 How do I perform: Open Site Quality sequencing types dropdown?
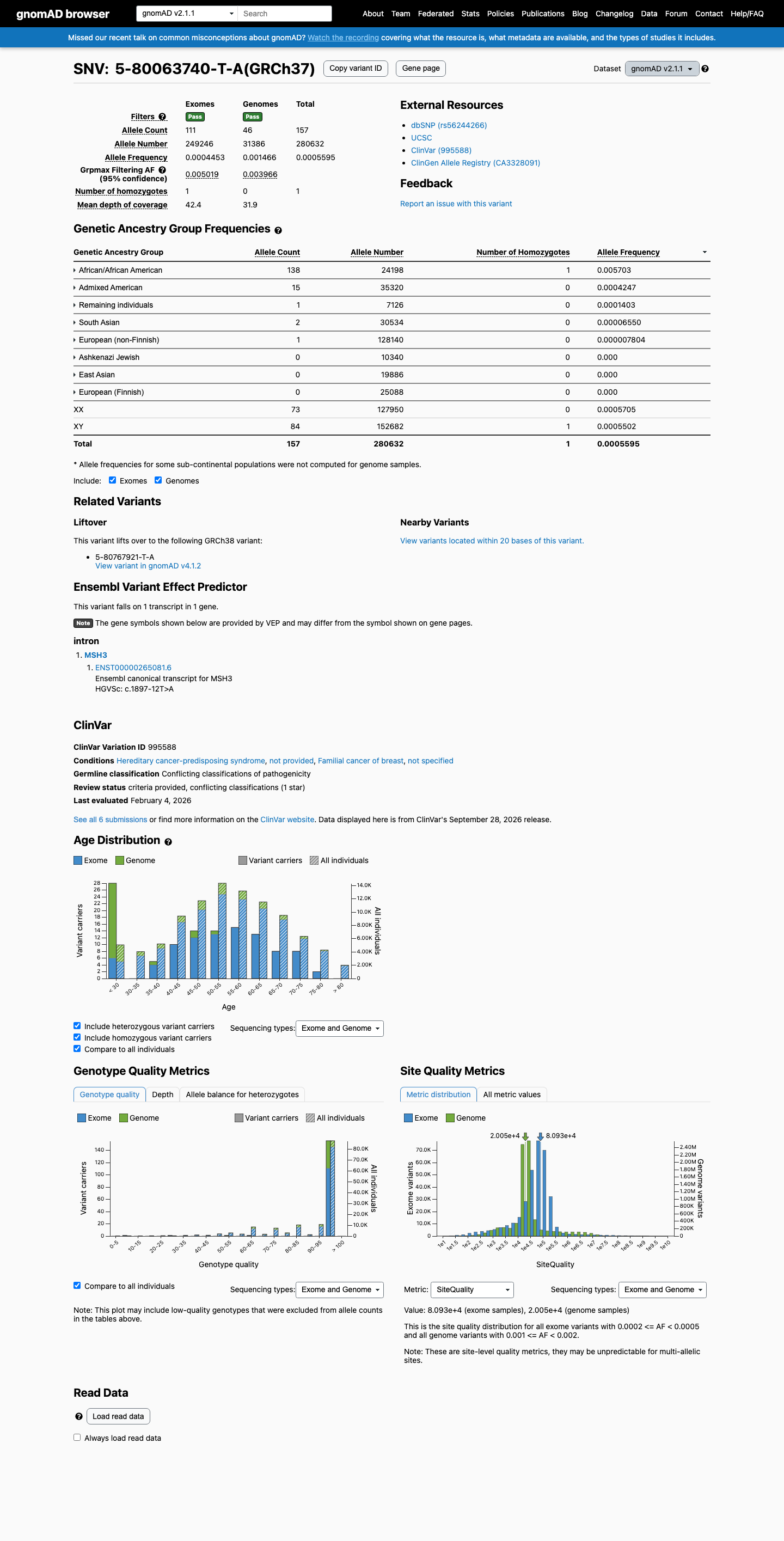[663, 1290]
